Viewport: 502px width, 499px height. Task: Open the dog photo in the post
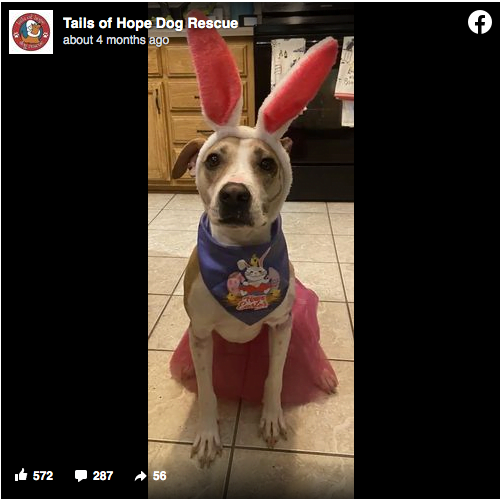[251, 250]
